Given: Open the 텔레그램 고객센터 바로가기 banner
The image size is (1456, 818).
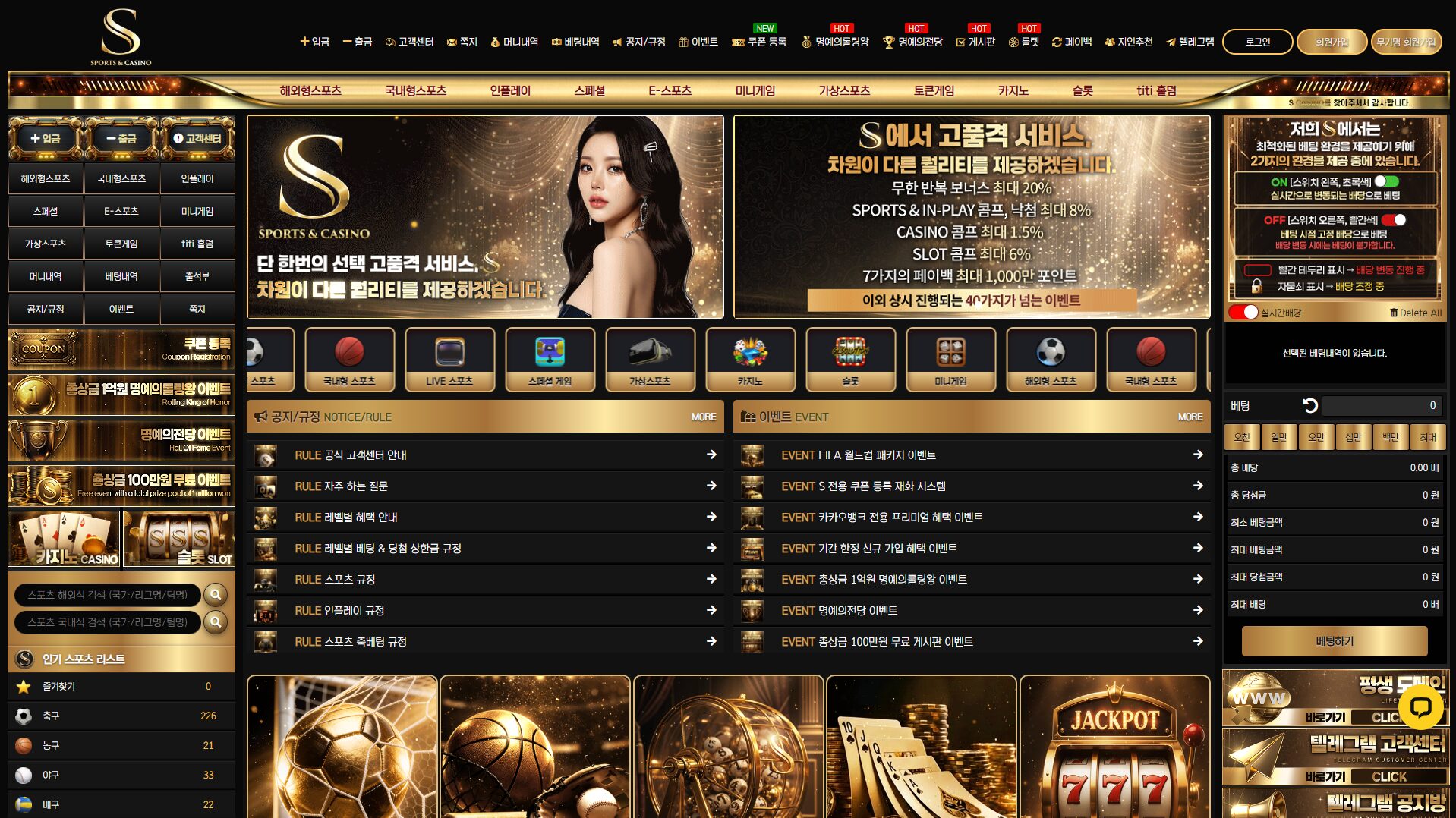Looking at the screenshot, I should (x=1336, y=757).
